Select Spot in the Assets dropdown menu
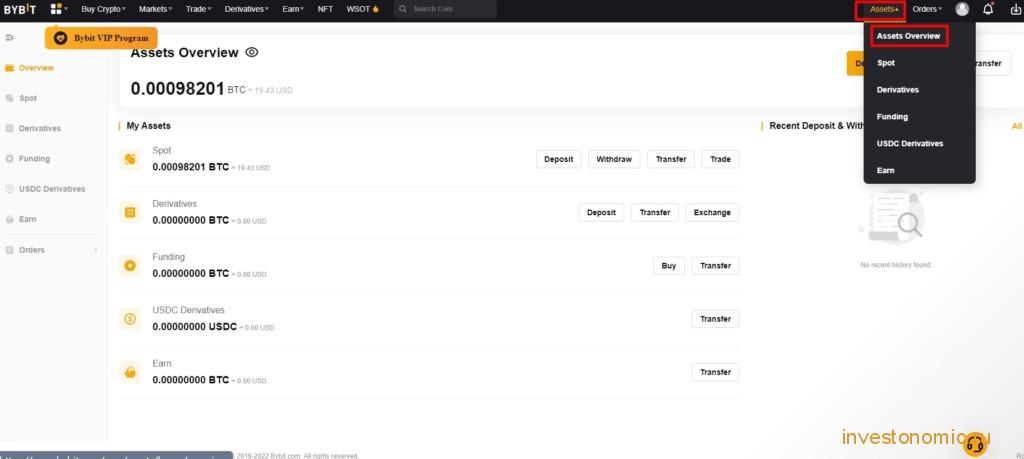Image resolution: width=1024 pixels, height=459 pixels. [x=886, y=63]
